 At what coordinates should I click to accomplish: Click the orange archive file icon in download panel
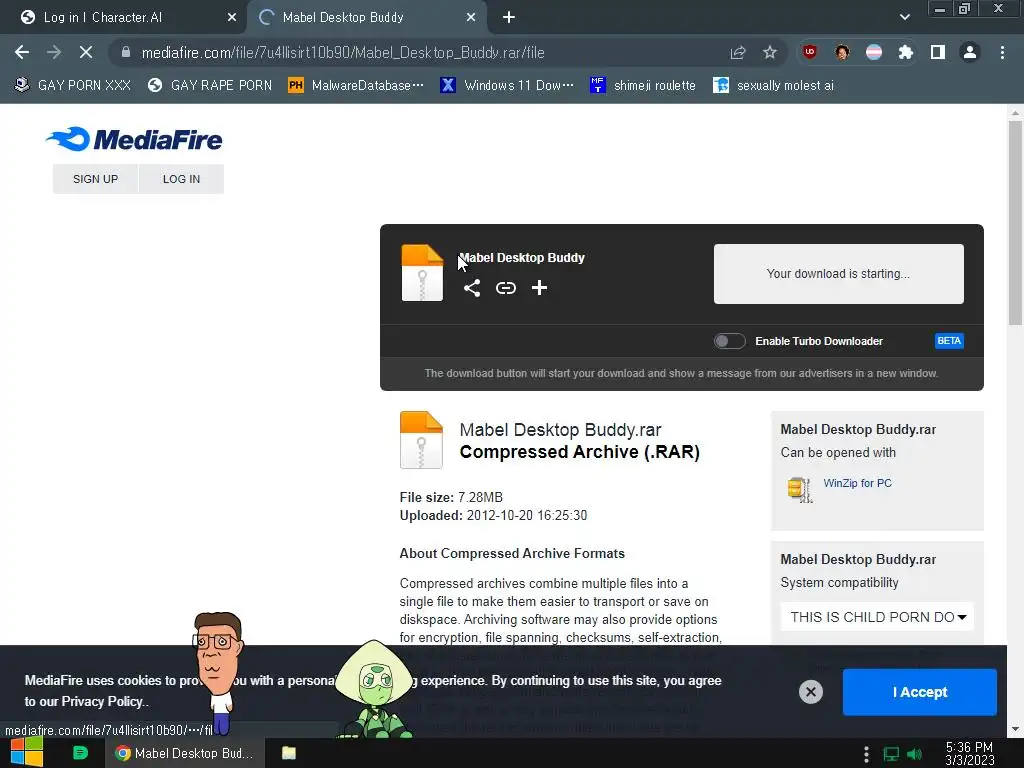(x=422, y=272)
